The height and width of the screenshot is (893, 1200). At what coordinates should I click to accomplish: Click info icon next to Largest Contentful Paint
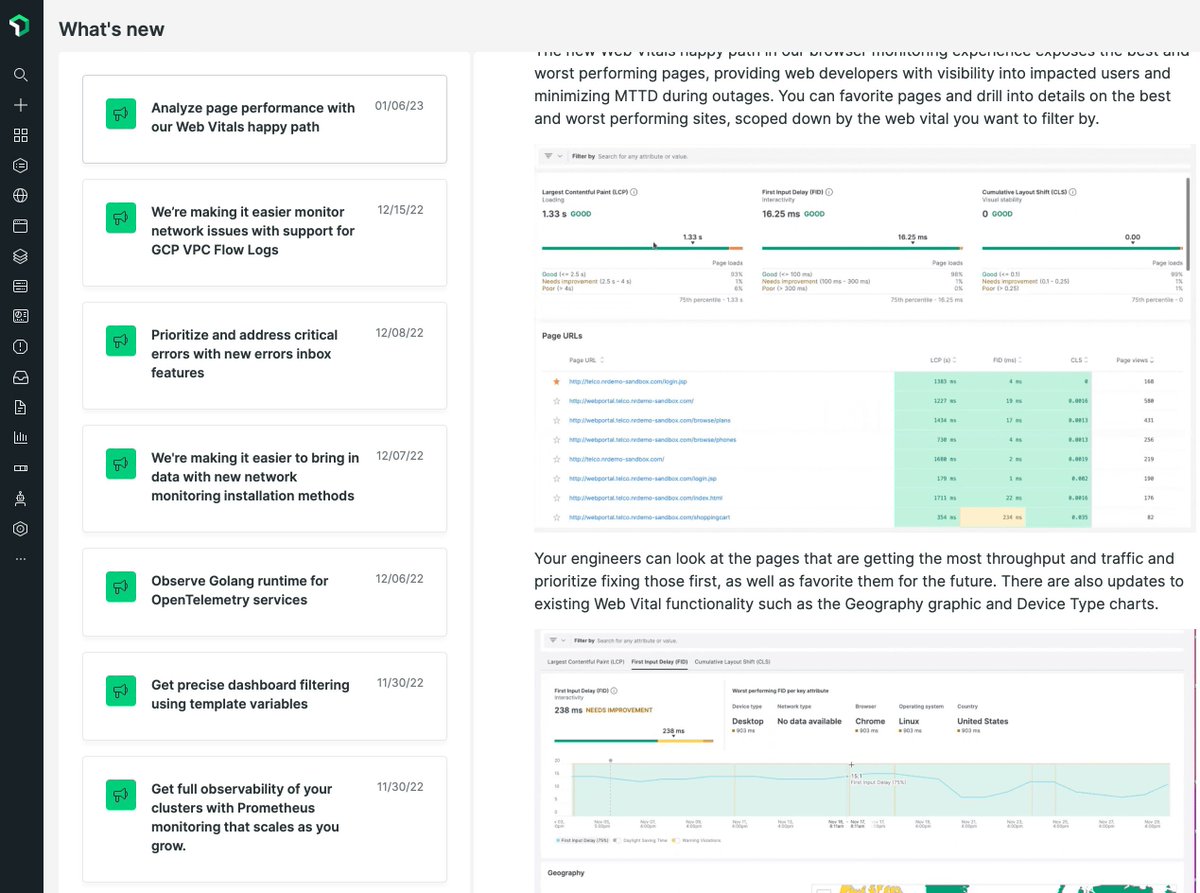tap(634, 191)
